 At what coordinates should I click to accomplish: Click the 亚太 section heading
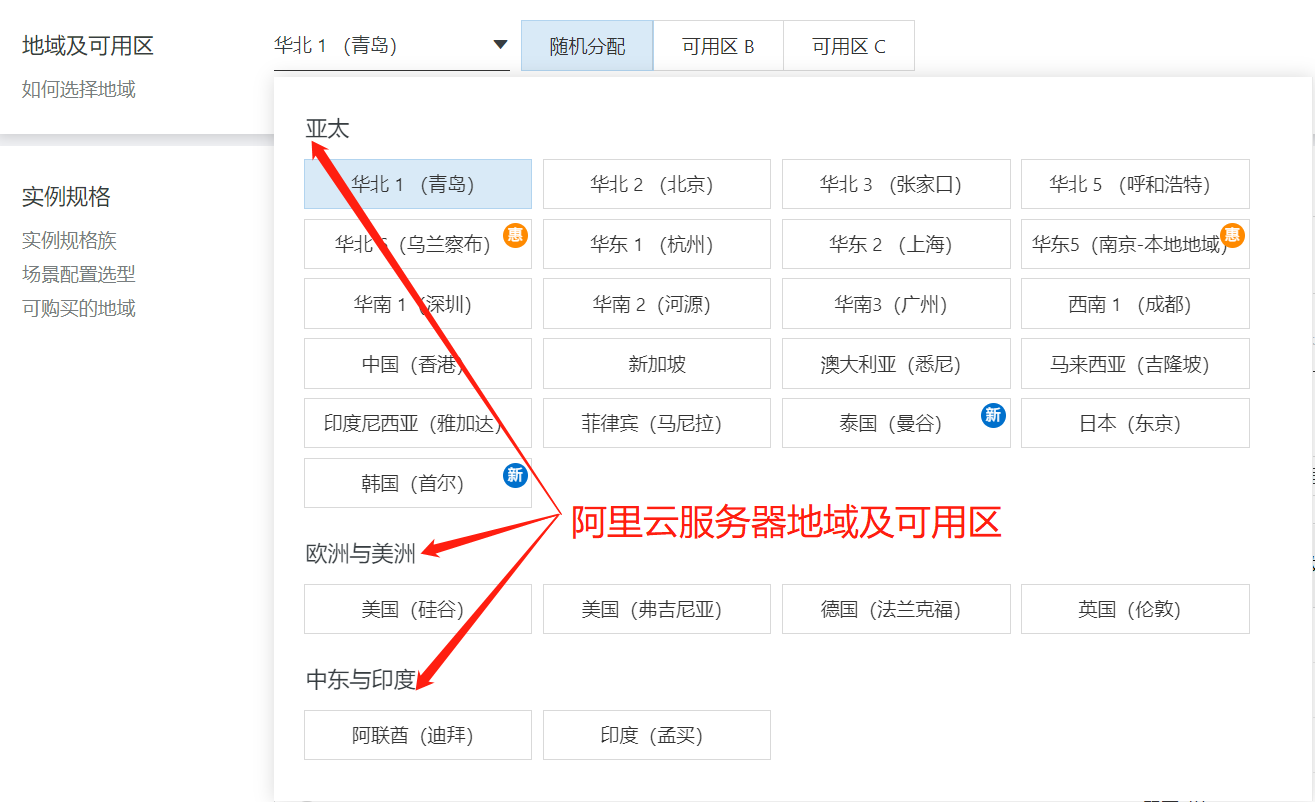click(x=327, y=128)
